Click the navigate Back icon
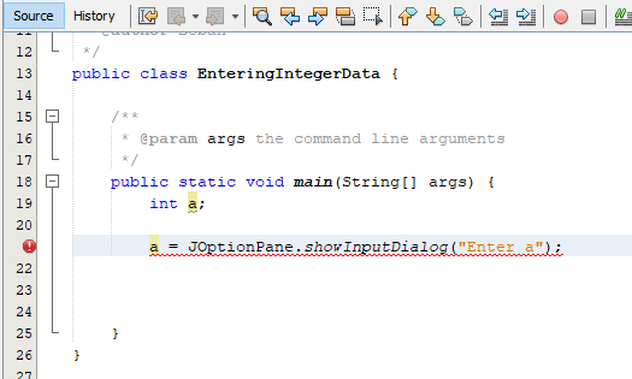 [176, 17]
